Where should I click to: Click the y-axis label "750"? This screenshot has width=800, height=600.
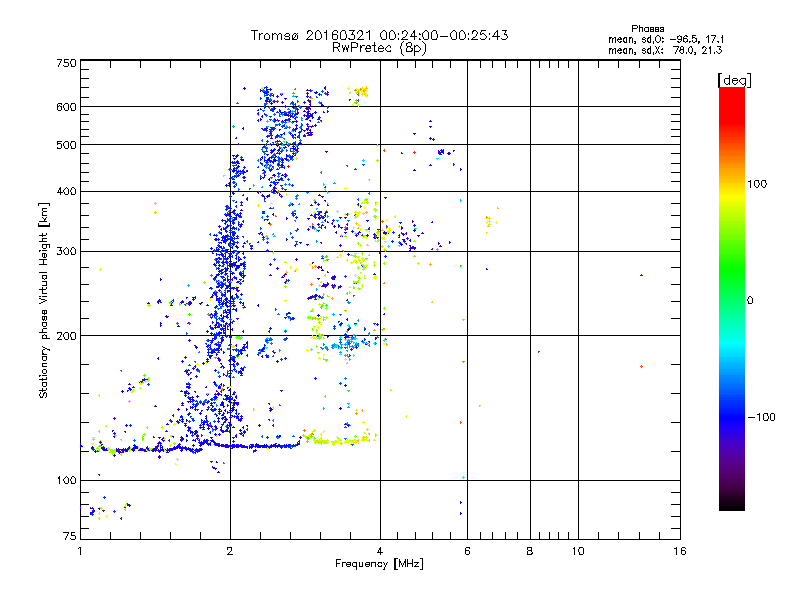66,63
